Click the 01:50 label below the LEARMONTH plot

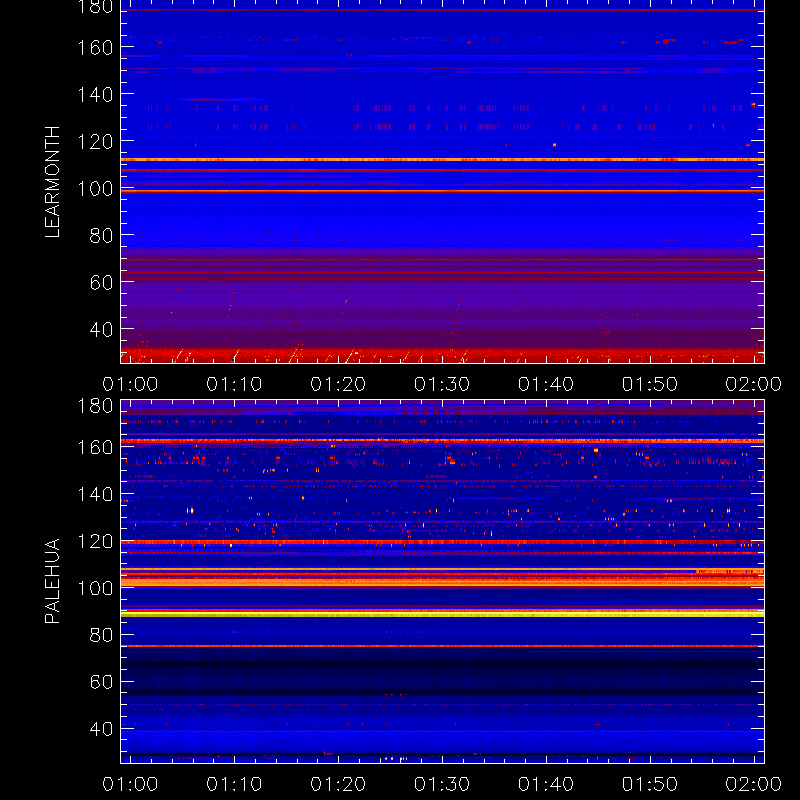[649, 384]
